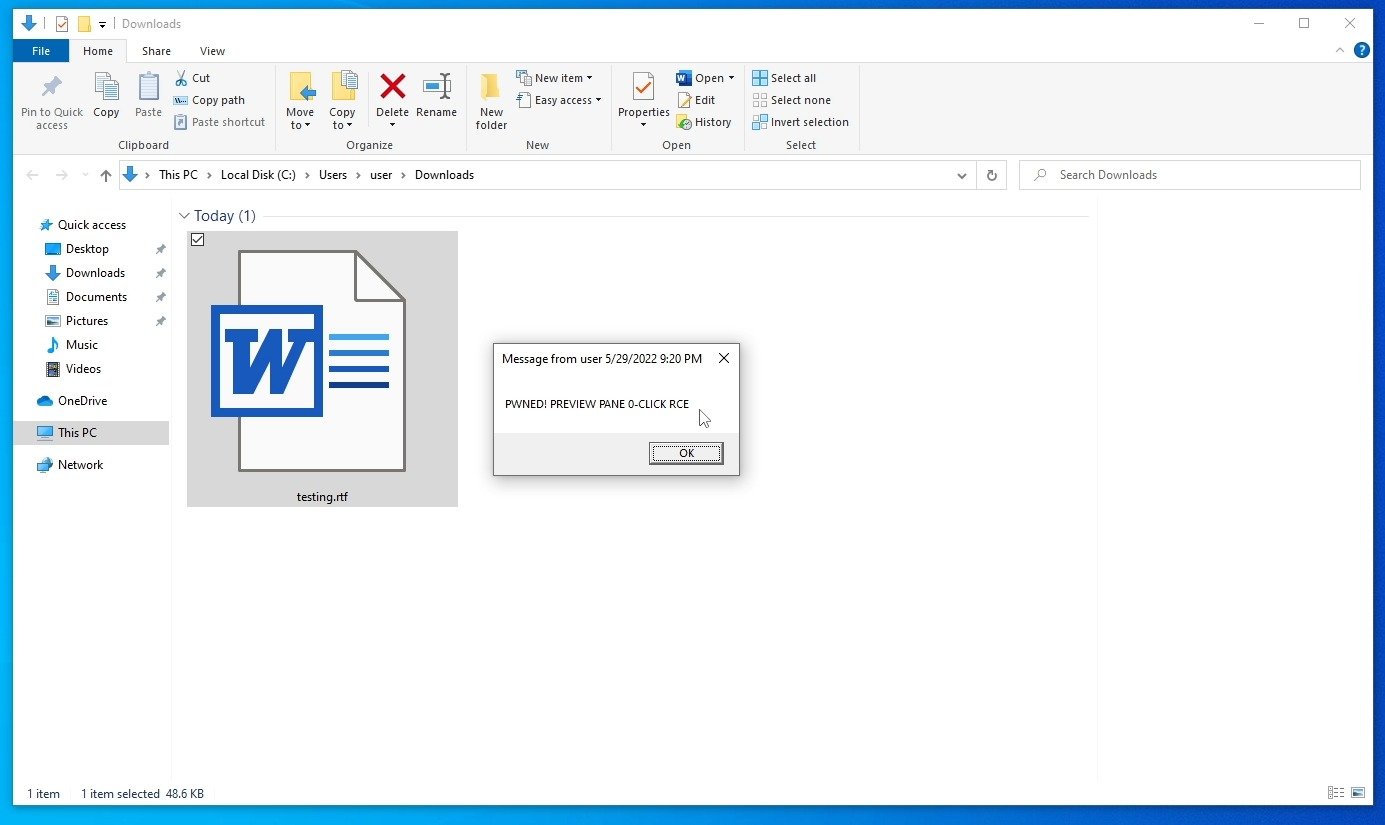Click the Copy path icon
This screenshot has height=825, width=1385.
tap(181, 100)
